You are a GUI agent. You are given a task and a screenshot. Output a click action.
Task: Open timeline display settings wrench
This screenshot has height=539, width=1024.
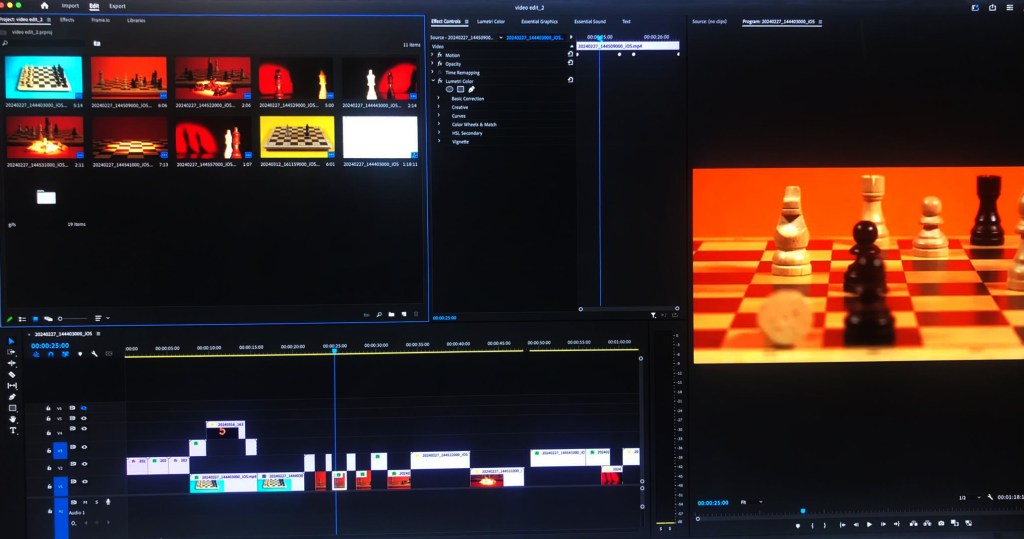pyautogui.click(x=94, y=353)
